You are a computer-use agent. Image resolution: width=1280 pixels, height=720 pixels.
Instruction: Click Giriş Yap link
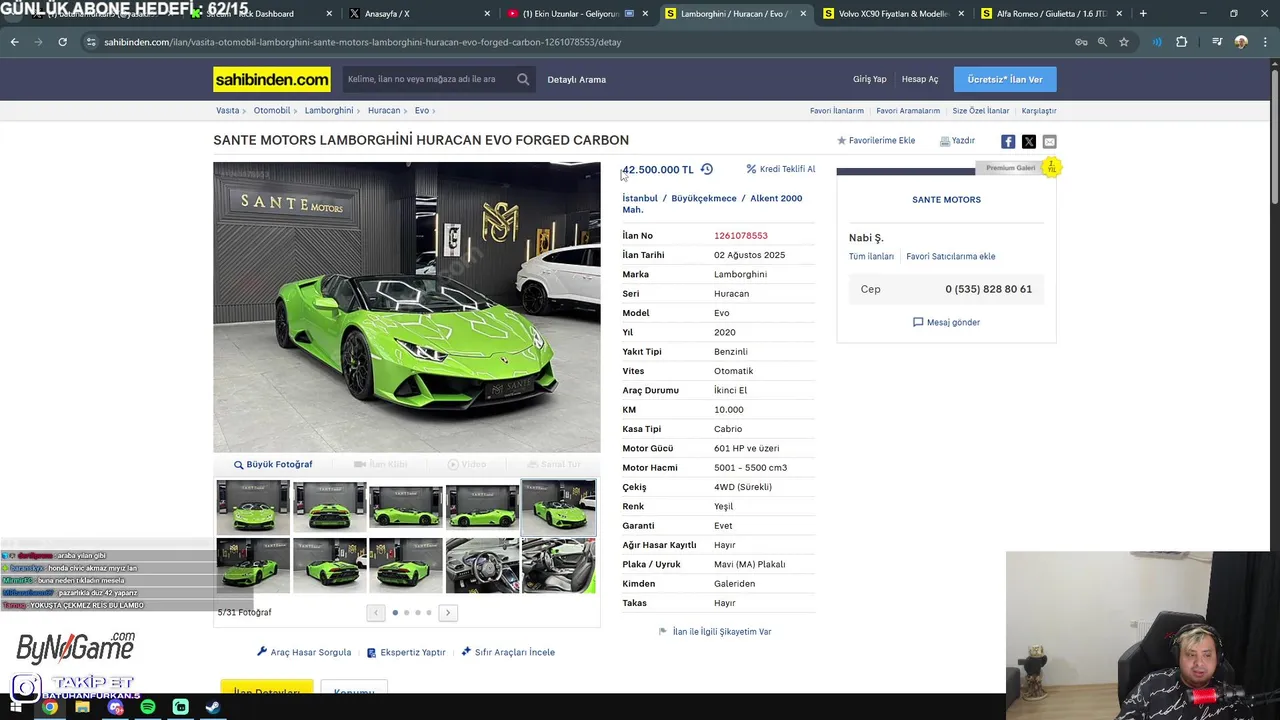coord(869,79)
